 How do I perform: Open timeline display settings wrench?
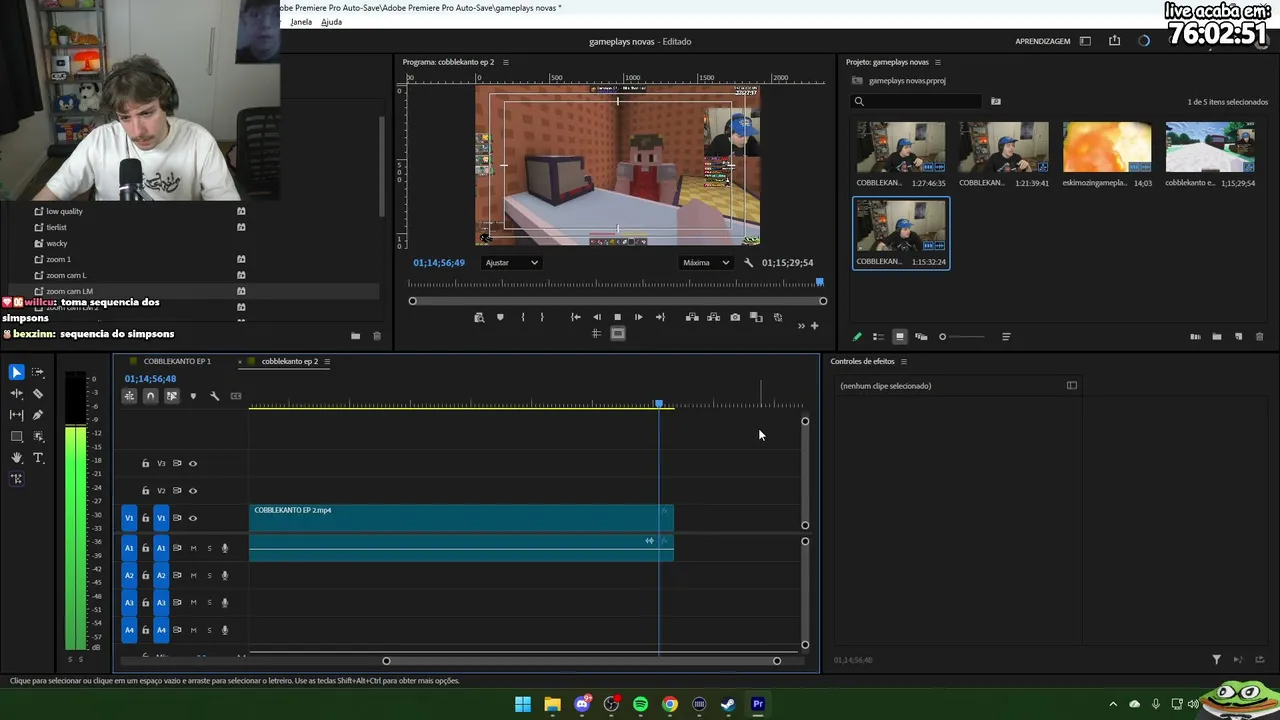coord(214,396)
